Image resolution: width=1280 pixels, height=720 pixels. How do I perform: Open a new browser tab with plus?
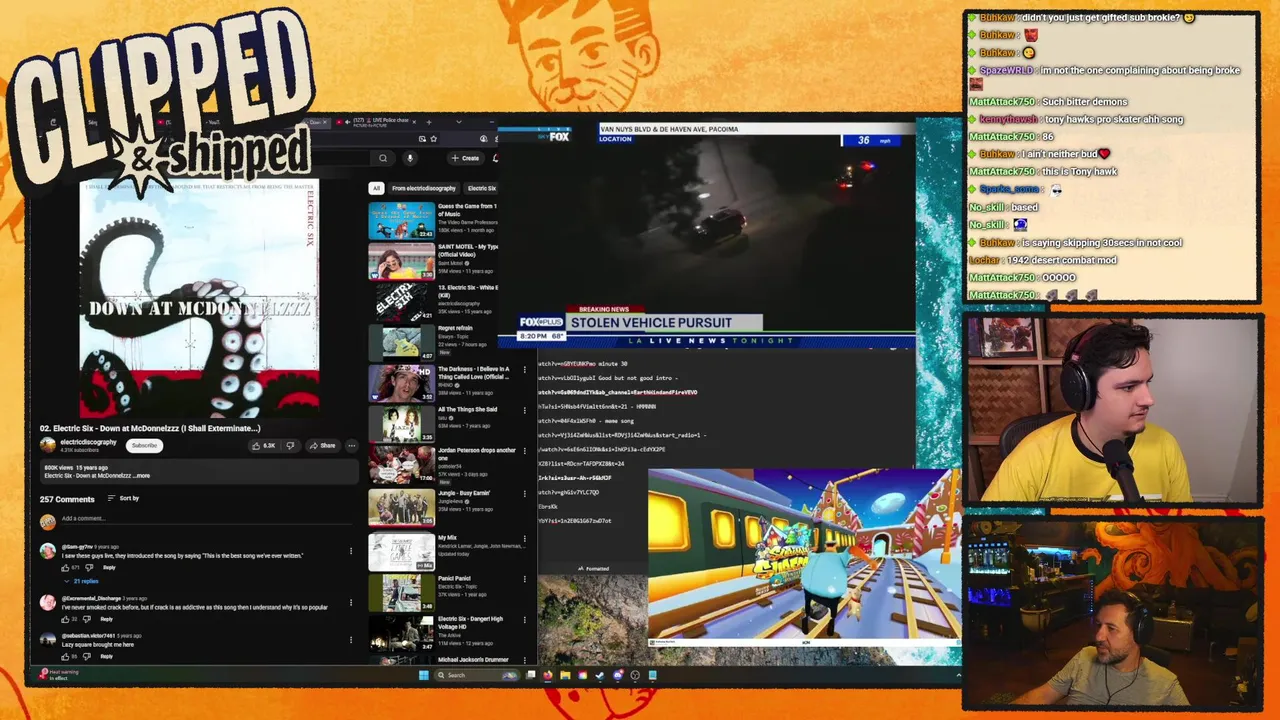point(428,122)
